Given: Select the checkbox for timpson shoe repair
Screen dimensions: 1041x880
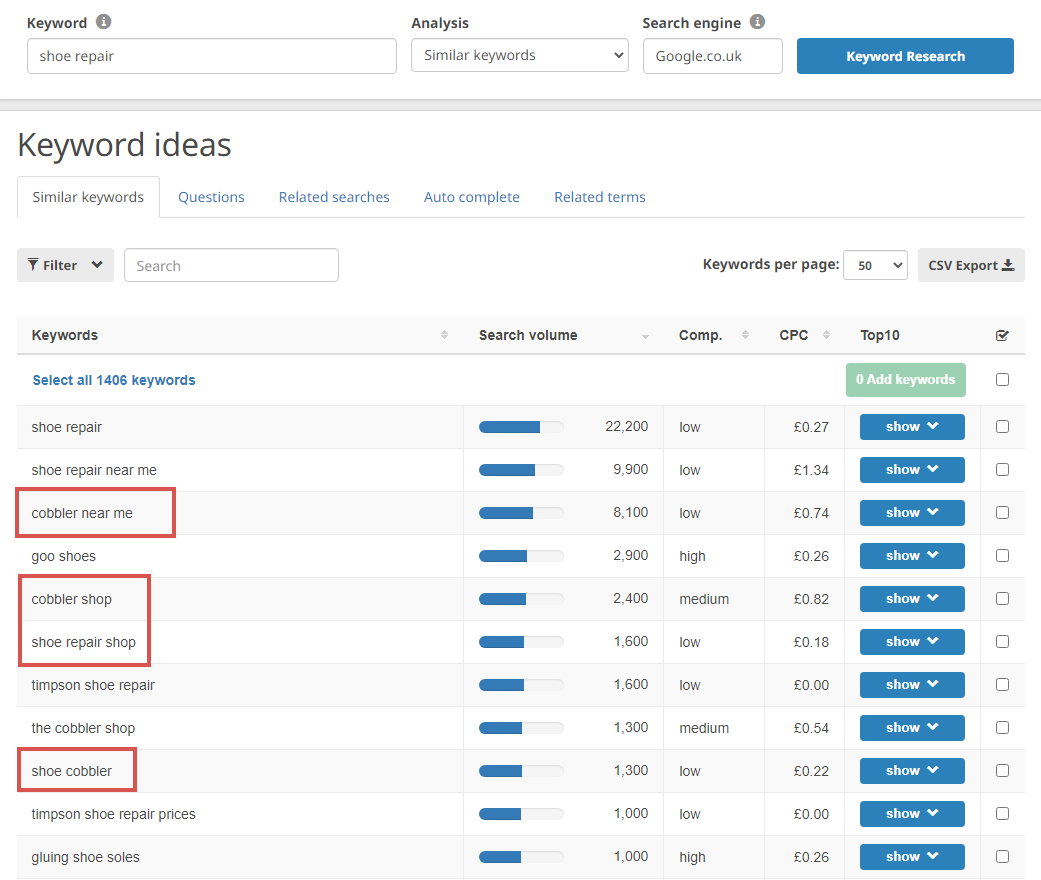Looking at the screenshot, I should (1002, 684).
